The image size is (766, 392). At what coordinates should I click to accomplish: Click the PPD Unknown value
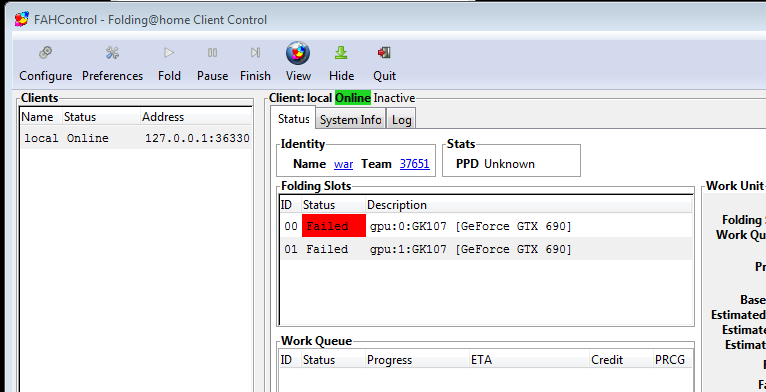[509, 164]
